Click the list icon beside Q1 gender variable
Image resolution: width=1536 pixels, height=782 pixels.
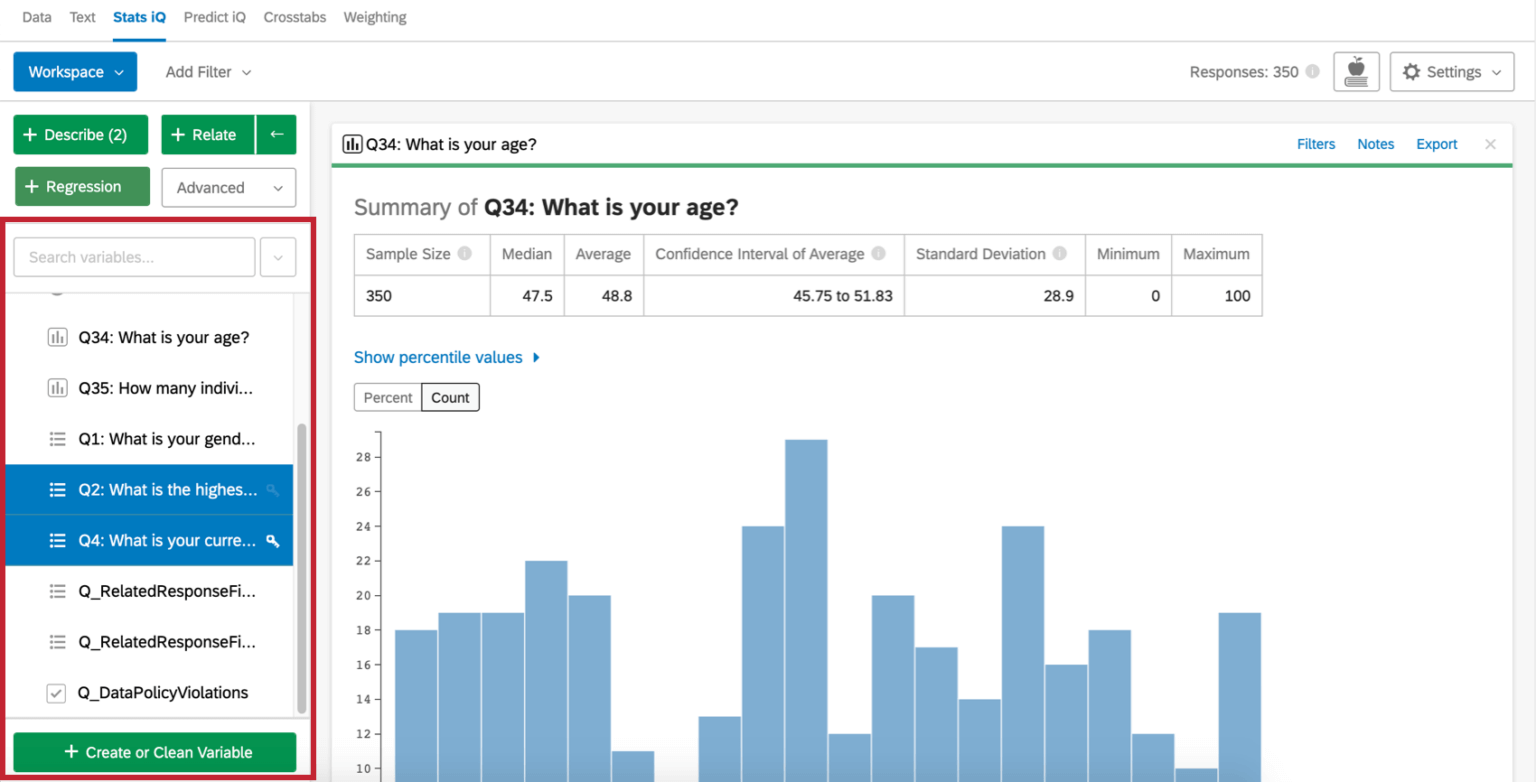57,438
